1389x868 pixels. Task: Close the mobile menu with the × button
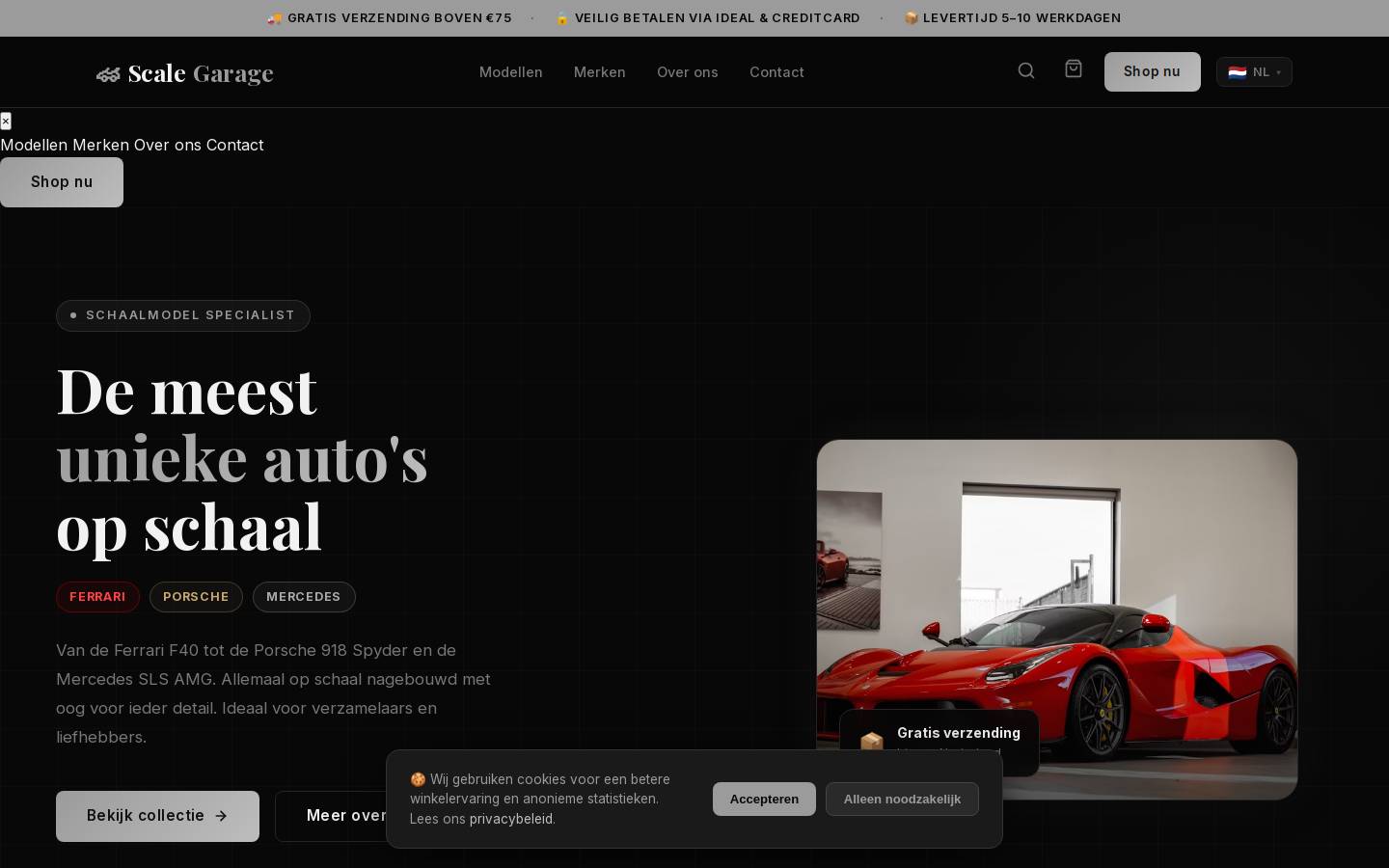6,121
